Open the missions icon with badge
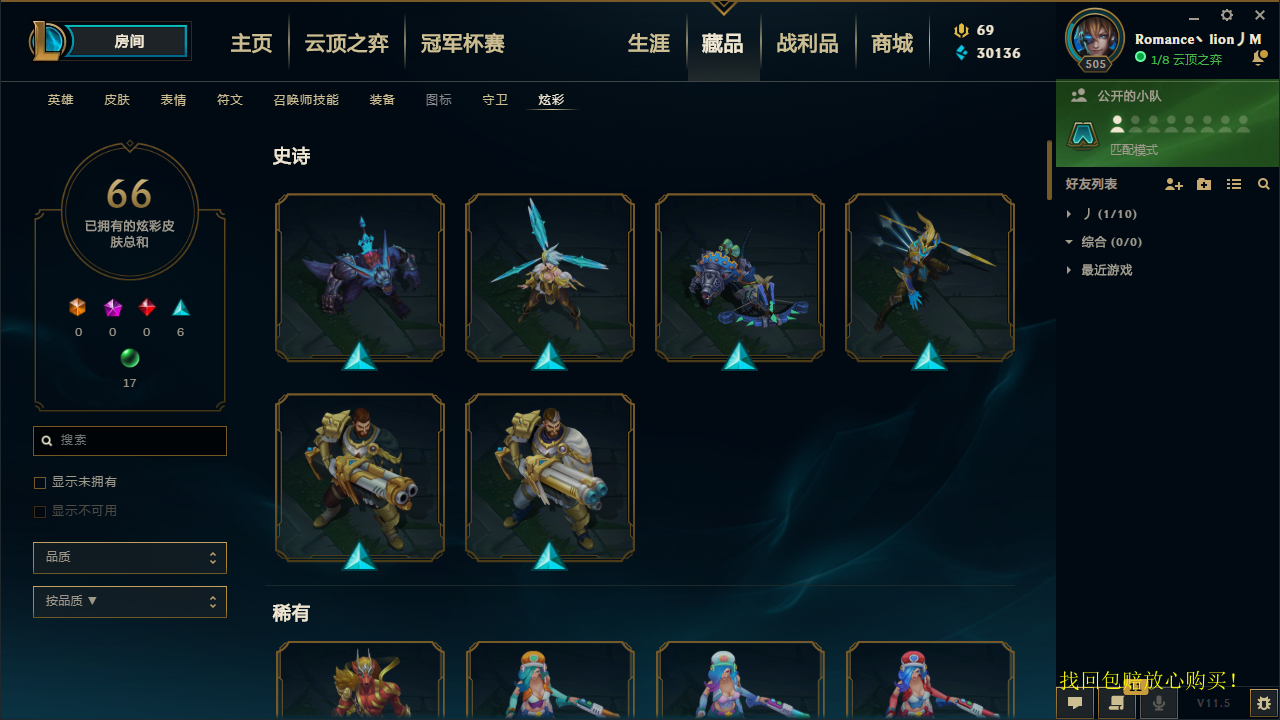Viewport: 1280px width, 720px height. 1117,703
